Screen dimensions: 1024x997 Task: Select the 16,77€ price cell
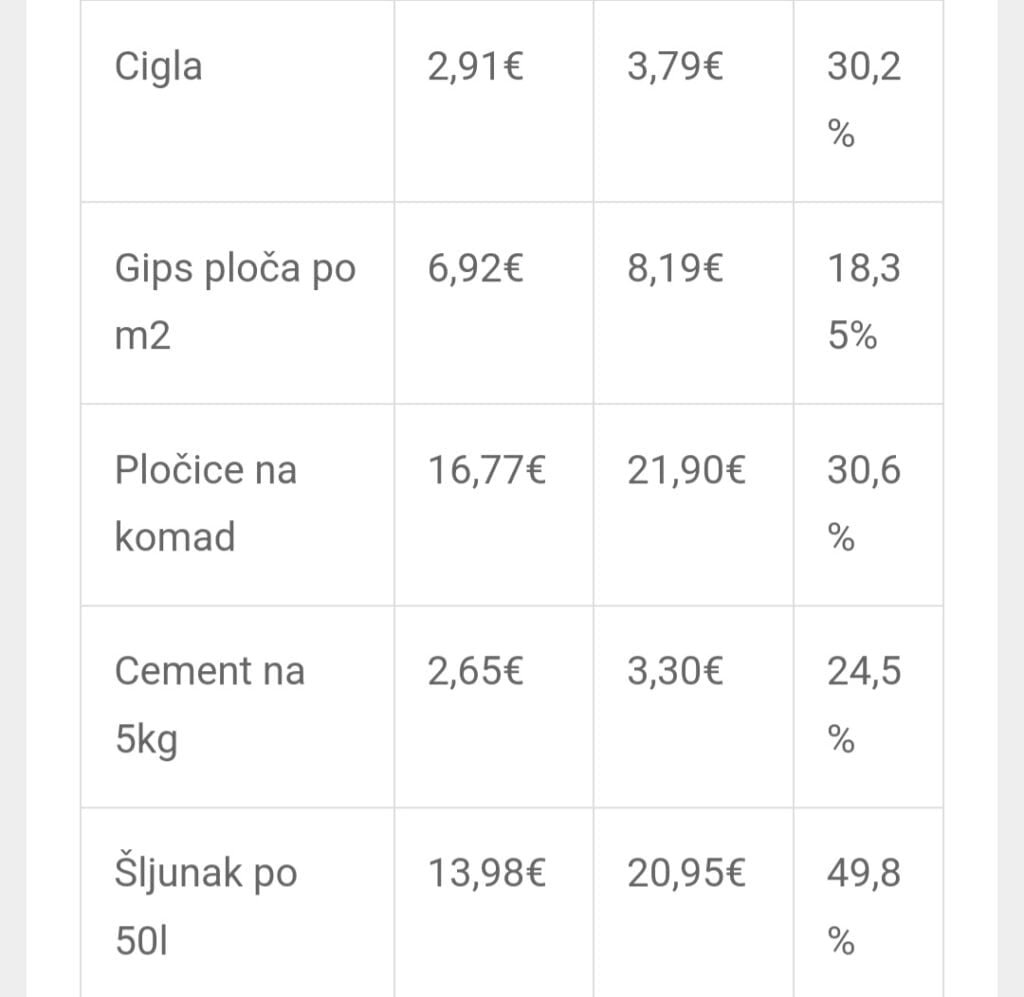487,470
